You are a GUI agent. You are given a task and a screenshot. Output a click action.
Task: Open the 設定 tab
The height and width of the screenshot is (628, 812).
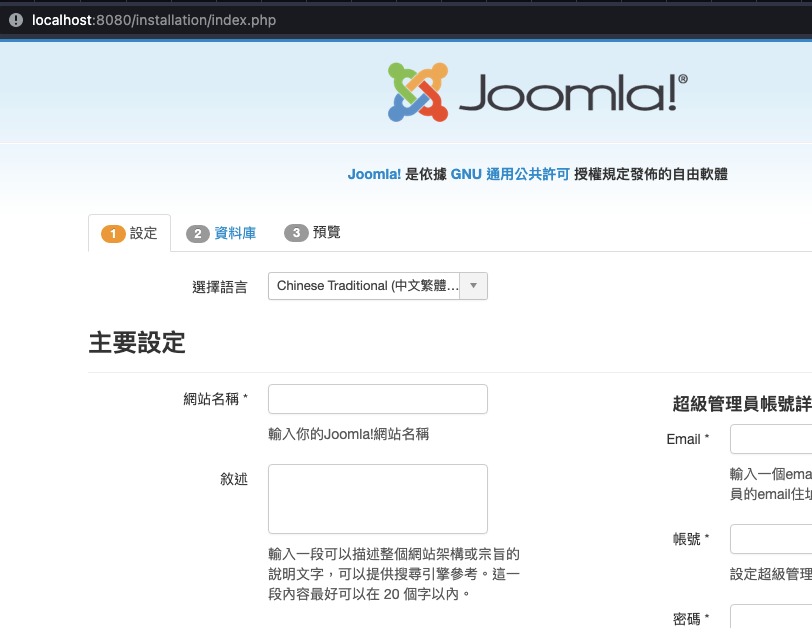129,233
